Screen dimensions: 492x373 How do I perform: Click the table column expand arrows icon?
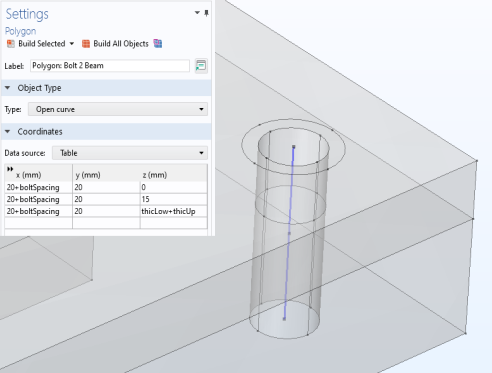click(10, 169)
